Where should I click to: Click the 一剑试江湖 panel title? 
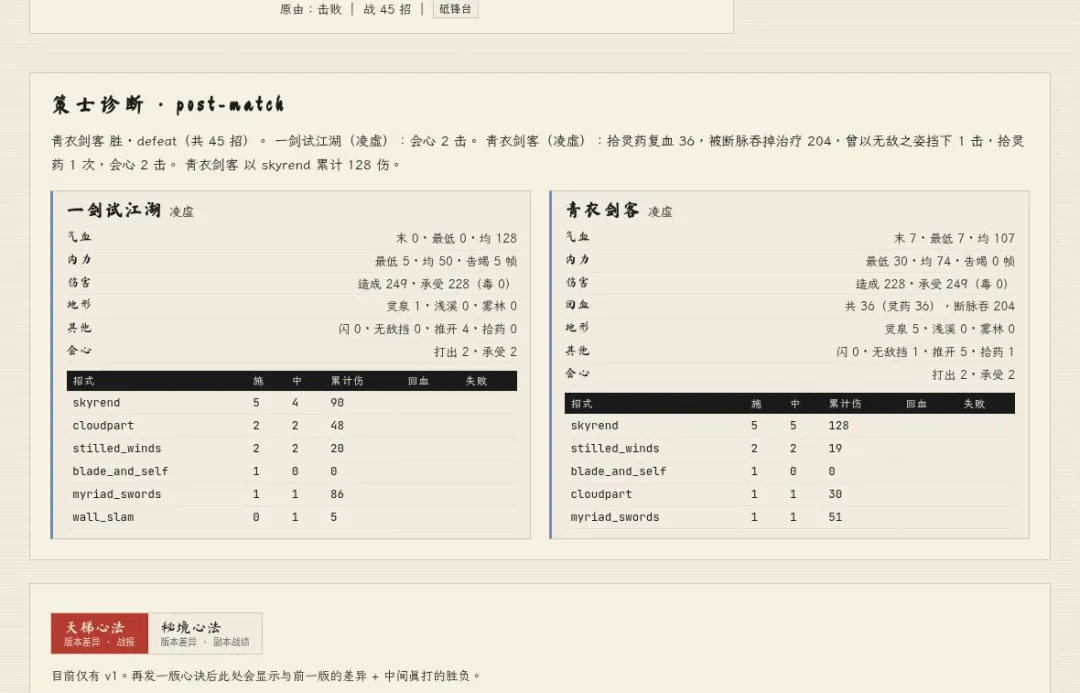[114, 209]
